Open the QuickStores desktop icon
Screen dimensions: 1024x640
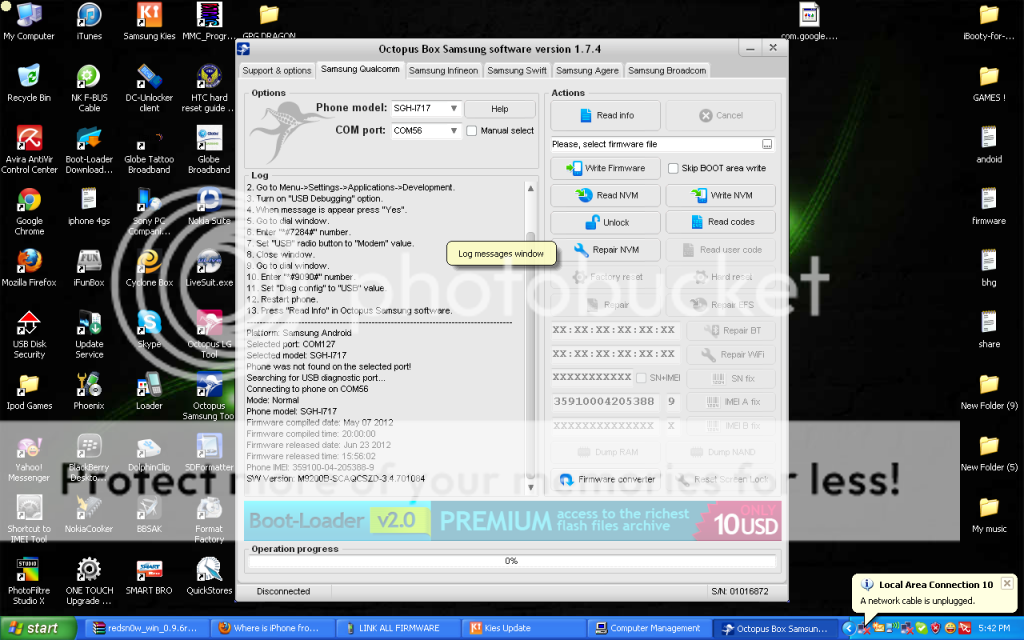click(209, 576)
